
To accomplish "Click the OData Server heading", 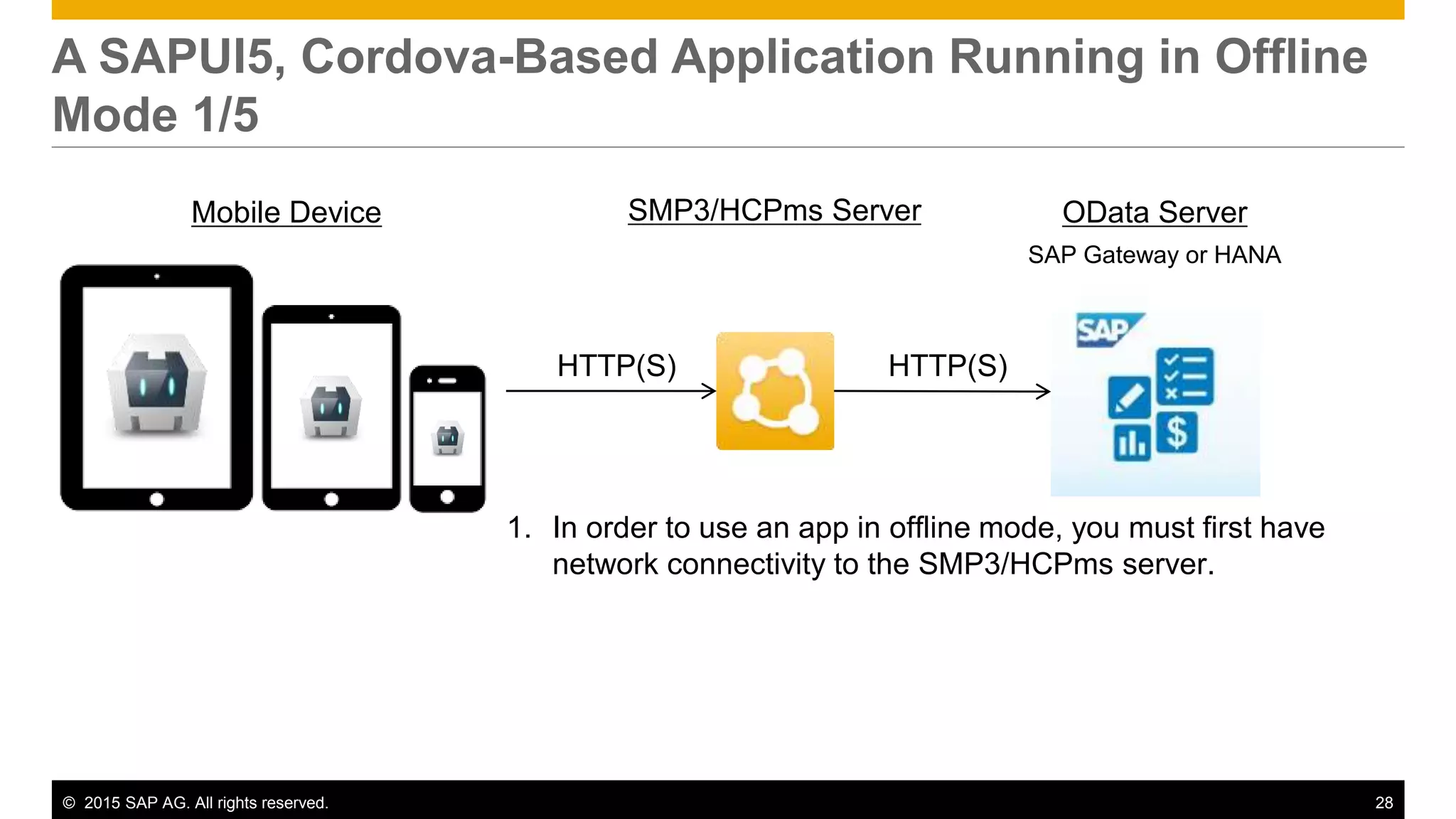I will point(1155,213).
